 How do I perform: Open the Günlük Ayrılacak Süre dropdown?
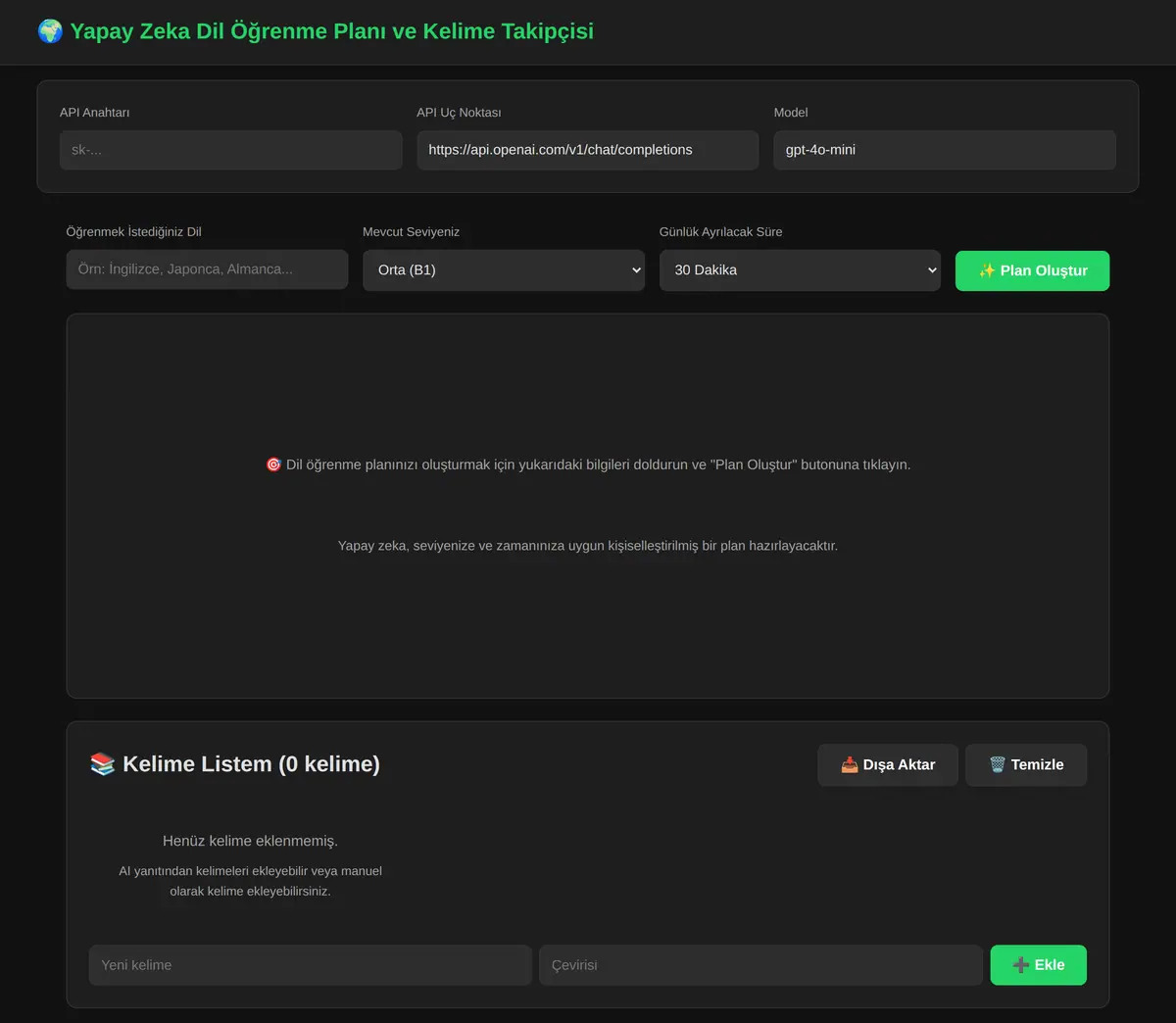[x=801, y=270]
